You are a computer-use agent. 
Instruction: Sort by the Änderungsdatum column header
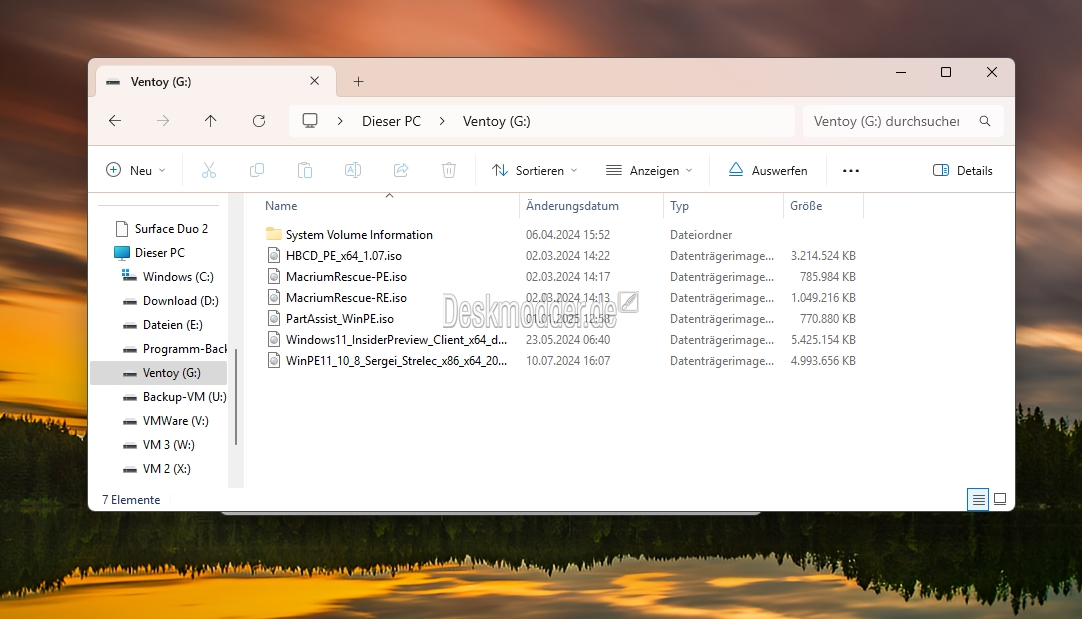coord(572,206)
